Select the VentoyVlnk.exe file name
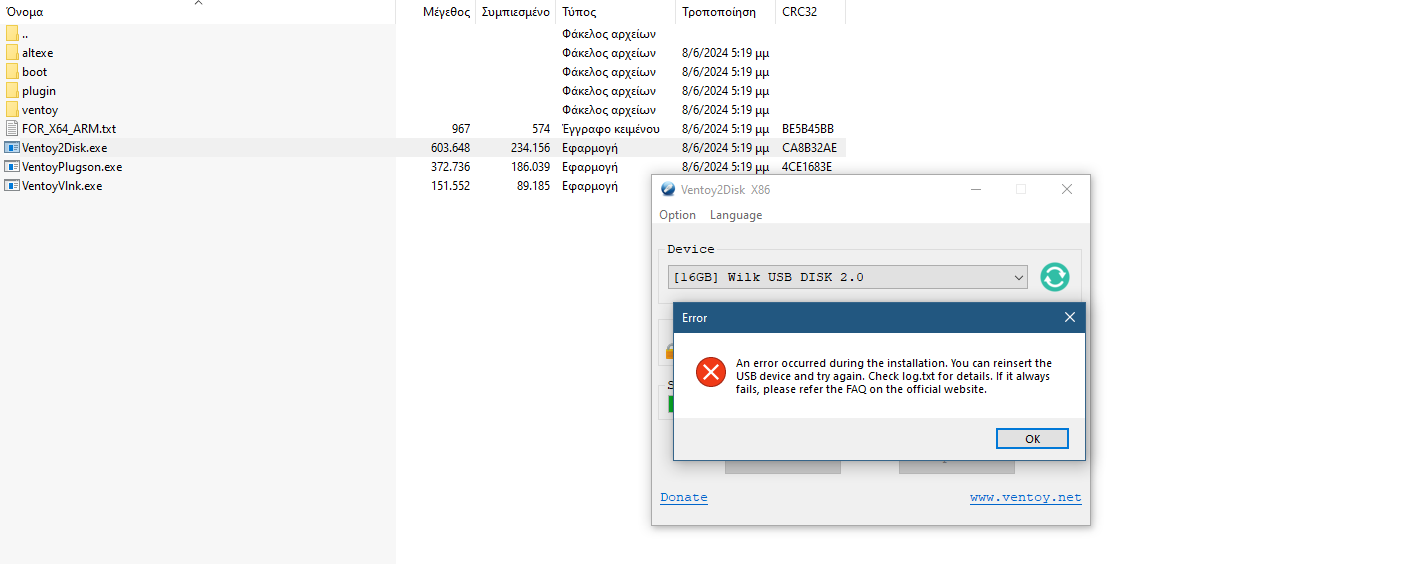1418x564 pixels. [x=62, y=186]
